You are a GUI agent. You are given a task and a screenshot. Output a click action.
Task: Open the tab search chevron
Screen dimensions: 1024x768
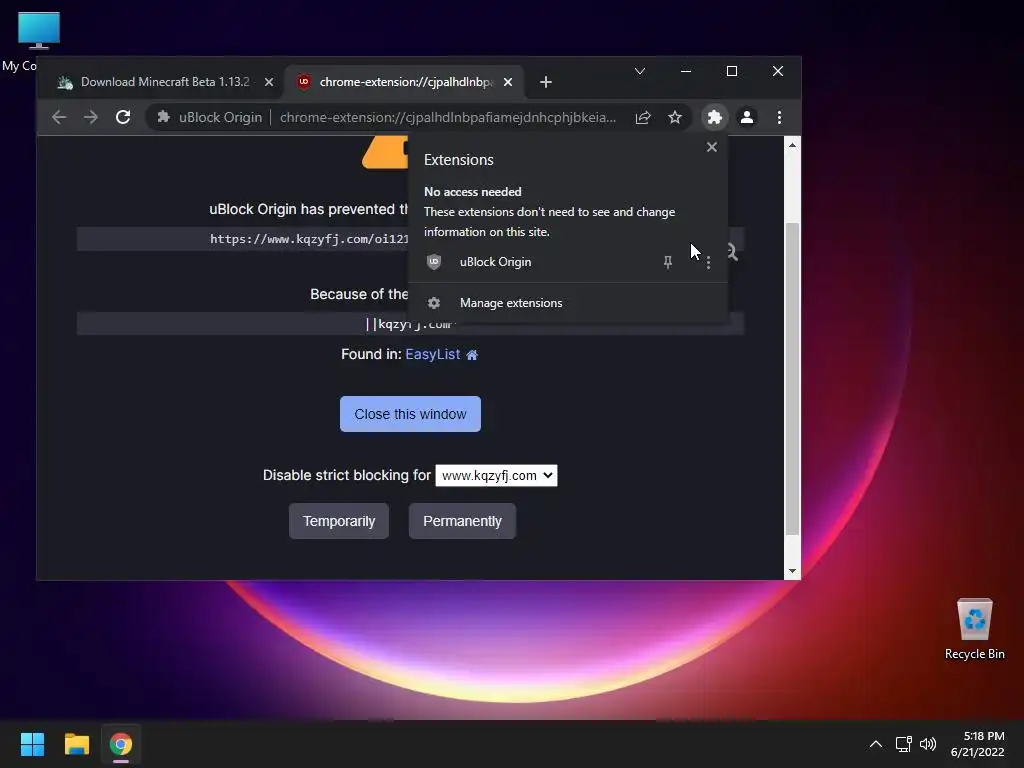[640, 71]
